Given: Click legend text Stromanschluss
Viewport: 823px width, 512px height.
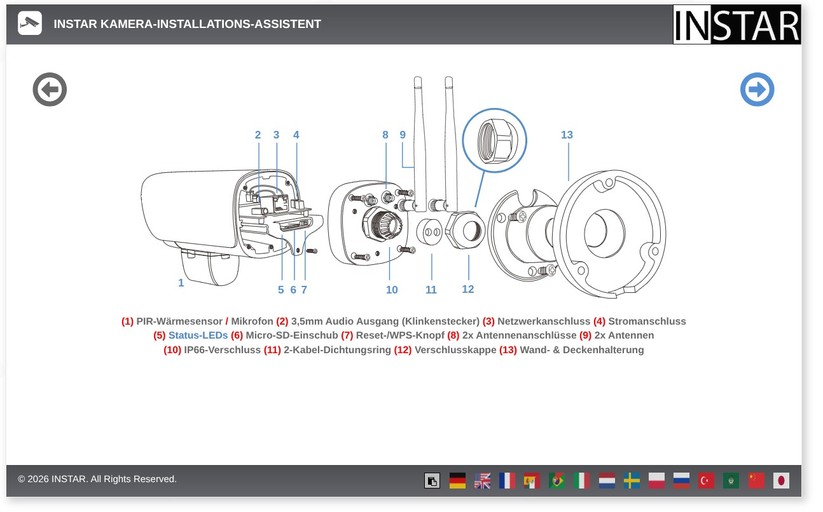Looking at the screenshot, I should (647, 321).
